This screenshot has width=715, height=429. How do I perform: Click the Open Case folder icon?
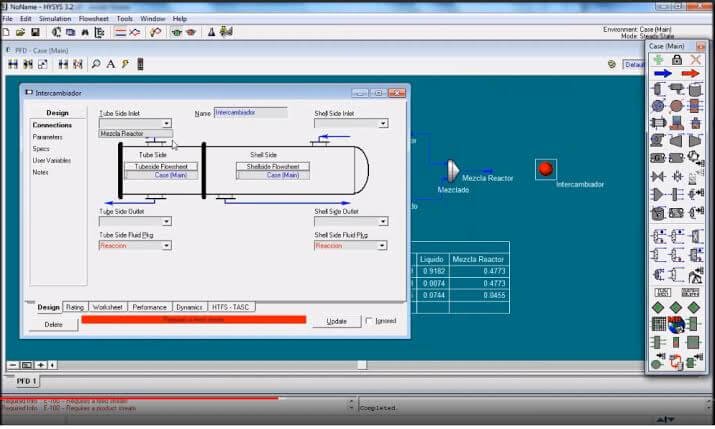pos(21,32)
